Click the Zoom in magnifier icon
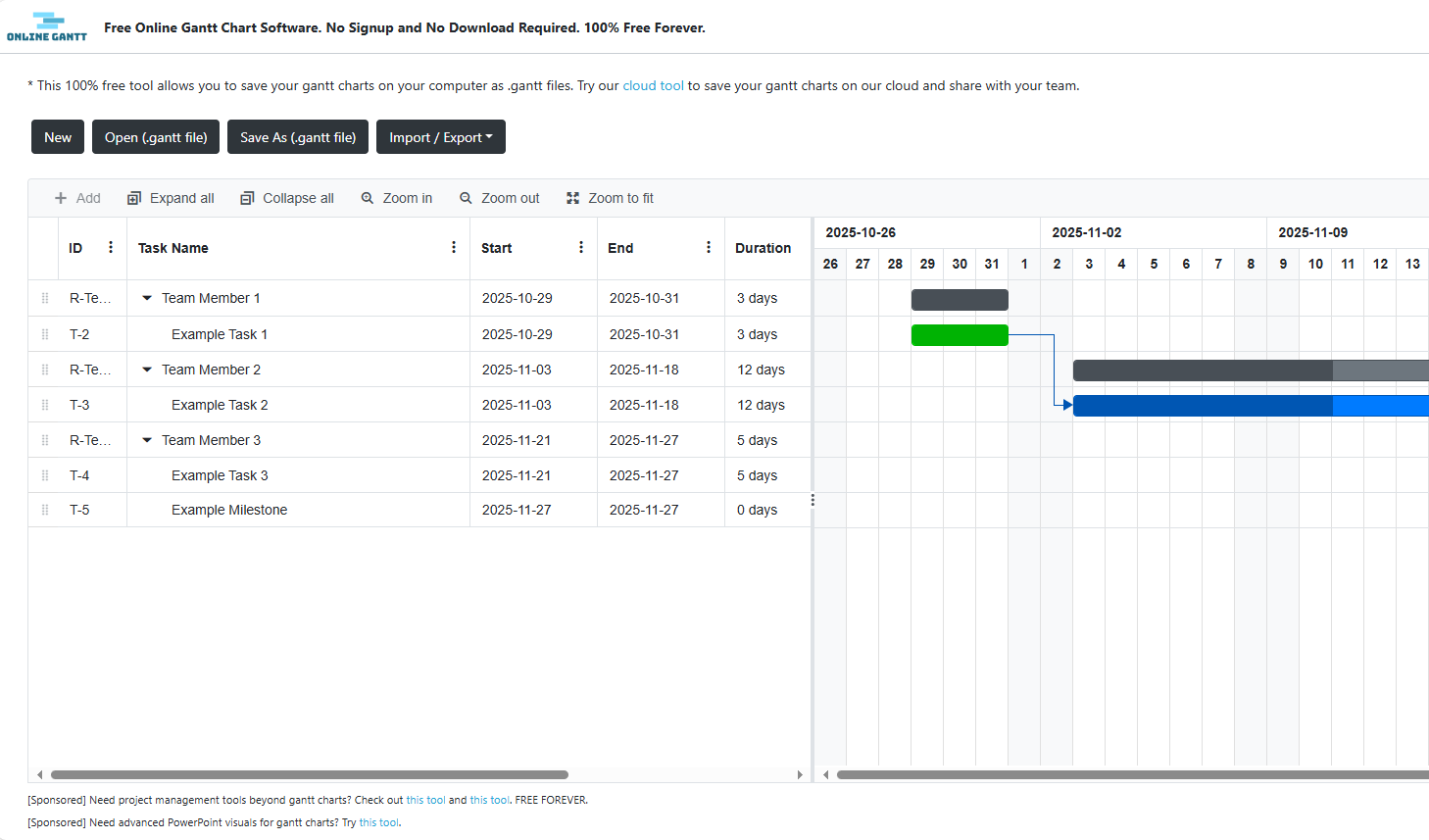This screenshot has height=840, width=1429. tap(367, 197)
